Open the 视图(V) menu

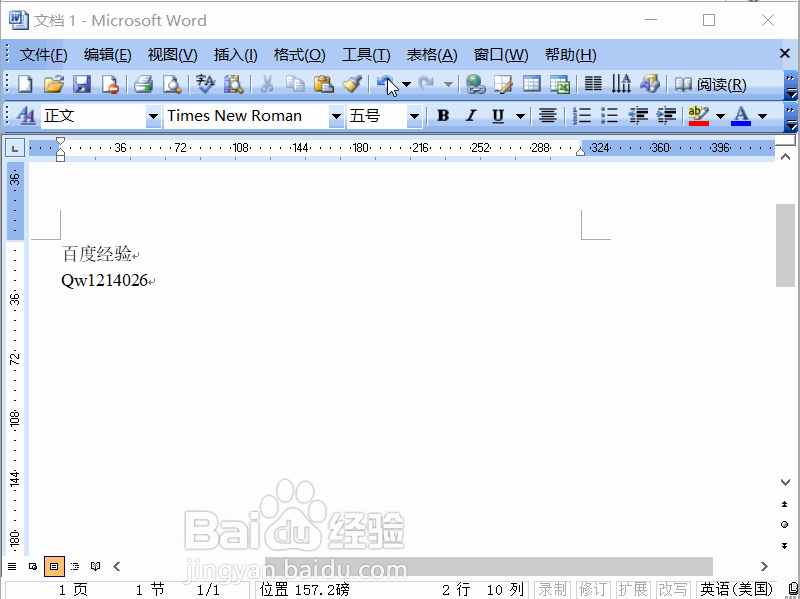(172, 55)
